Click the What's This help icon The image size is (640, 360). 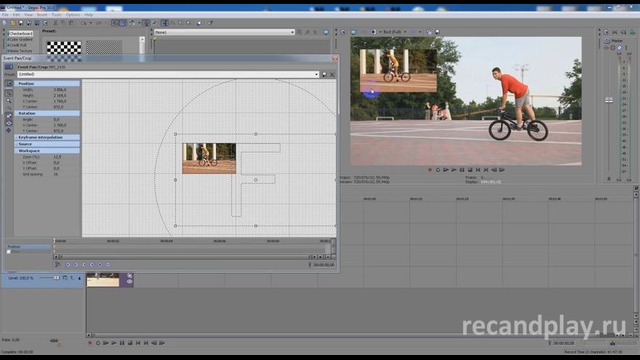(x=210, y=23)
